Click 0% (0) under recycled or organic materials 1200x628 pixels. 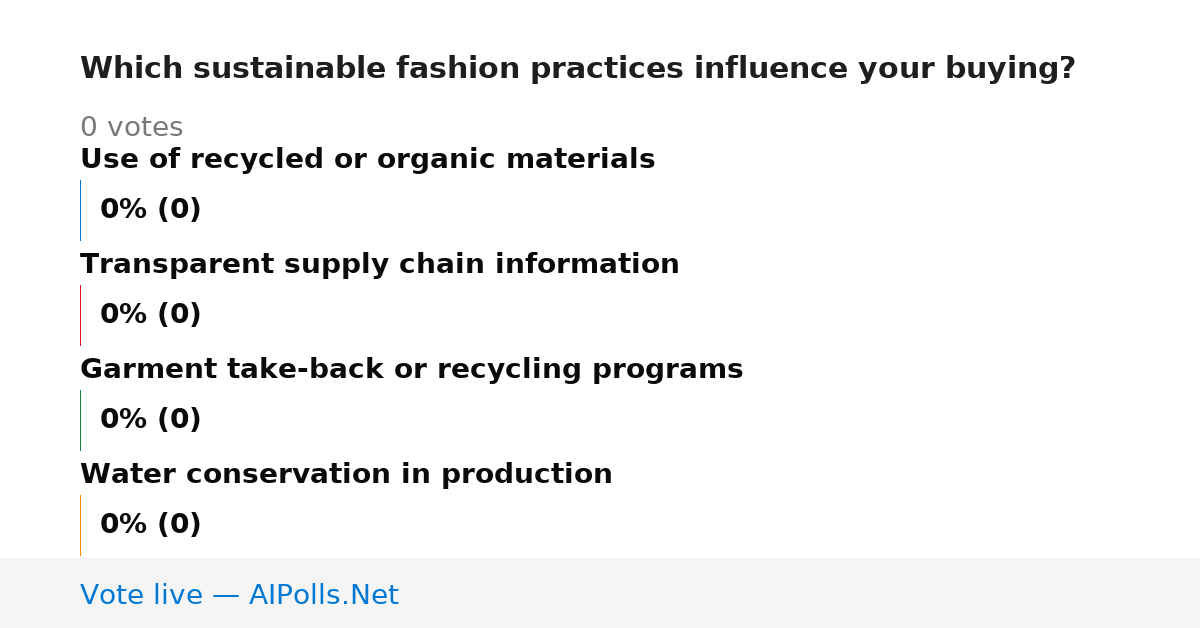click(x=150, y=210)
